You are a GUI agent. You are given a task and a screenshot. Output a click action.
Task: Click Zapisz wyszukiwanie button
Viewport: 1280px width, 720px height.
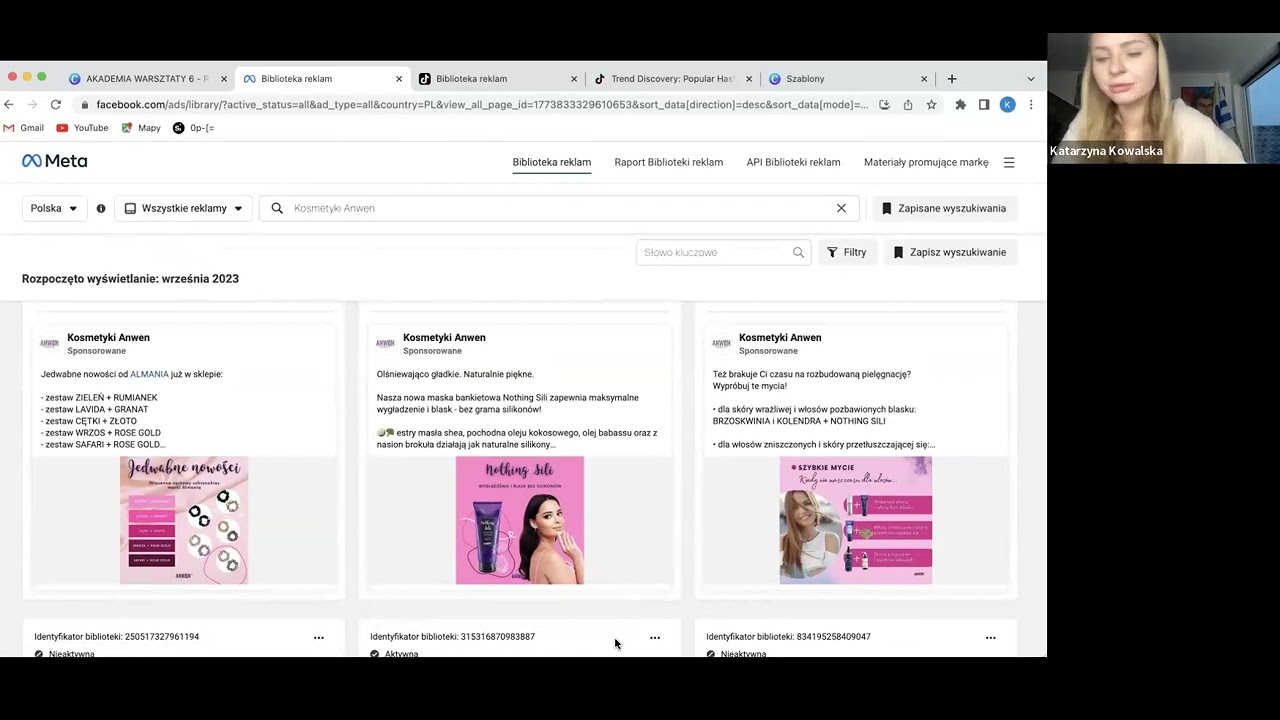pos(950,252)
